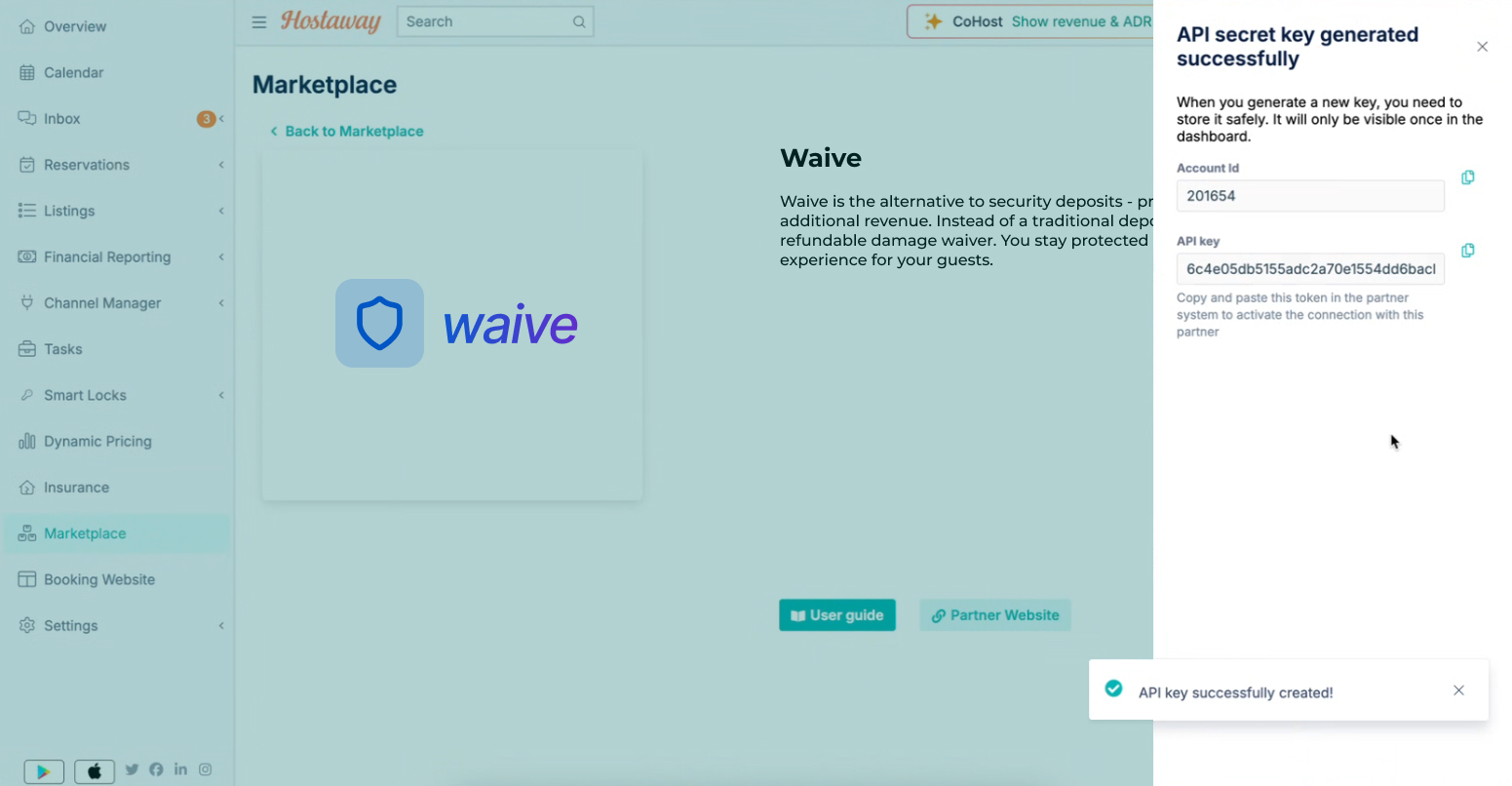The width and height of the screenshot is (1512, 786).
Task: Click the Inbox unread count badge
Action: pos(206,119)
